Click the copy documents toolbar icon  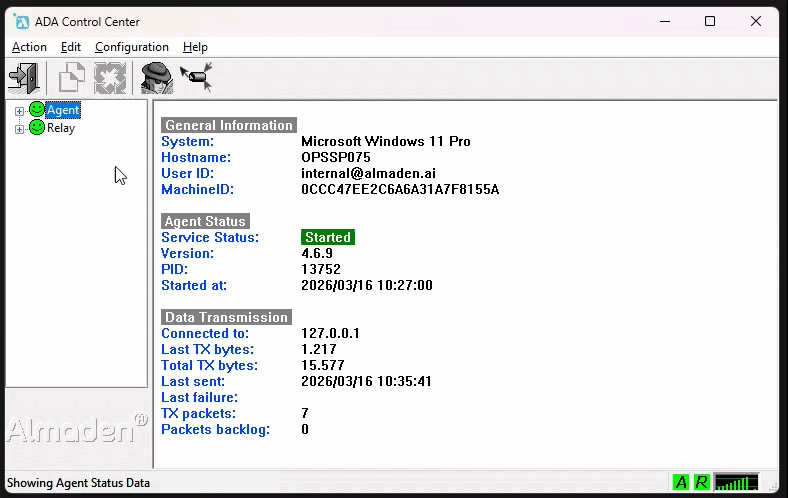tap(71, 77)
